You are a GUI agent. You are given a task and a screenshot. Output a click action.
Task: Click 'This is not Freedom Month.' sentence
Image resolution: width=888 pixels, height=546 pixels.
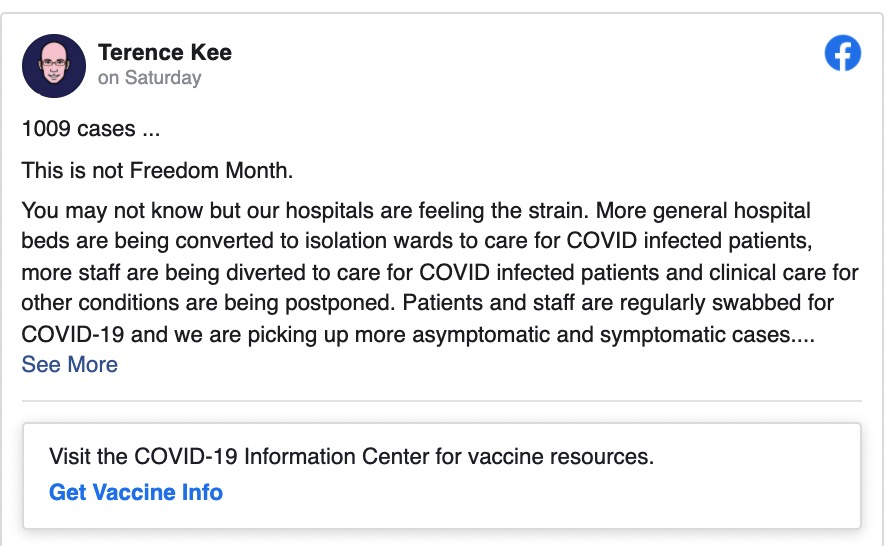(x=157, y=170)
